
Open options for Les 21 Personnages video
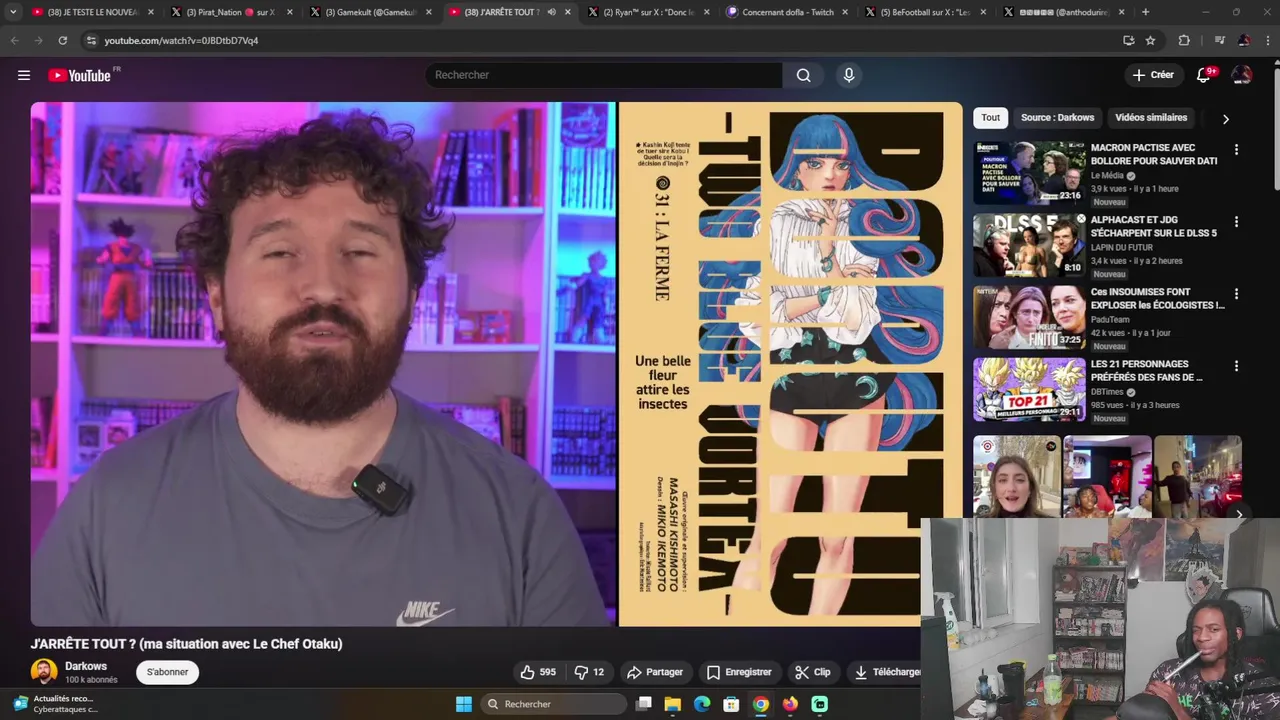click(x=1236, y=366)
